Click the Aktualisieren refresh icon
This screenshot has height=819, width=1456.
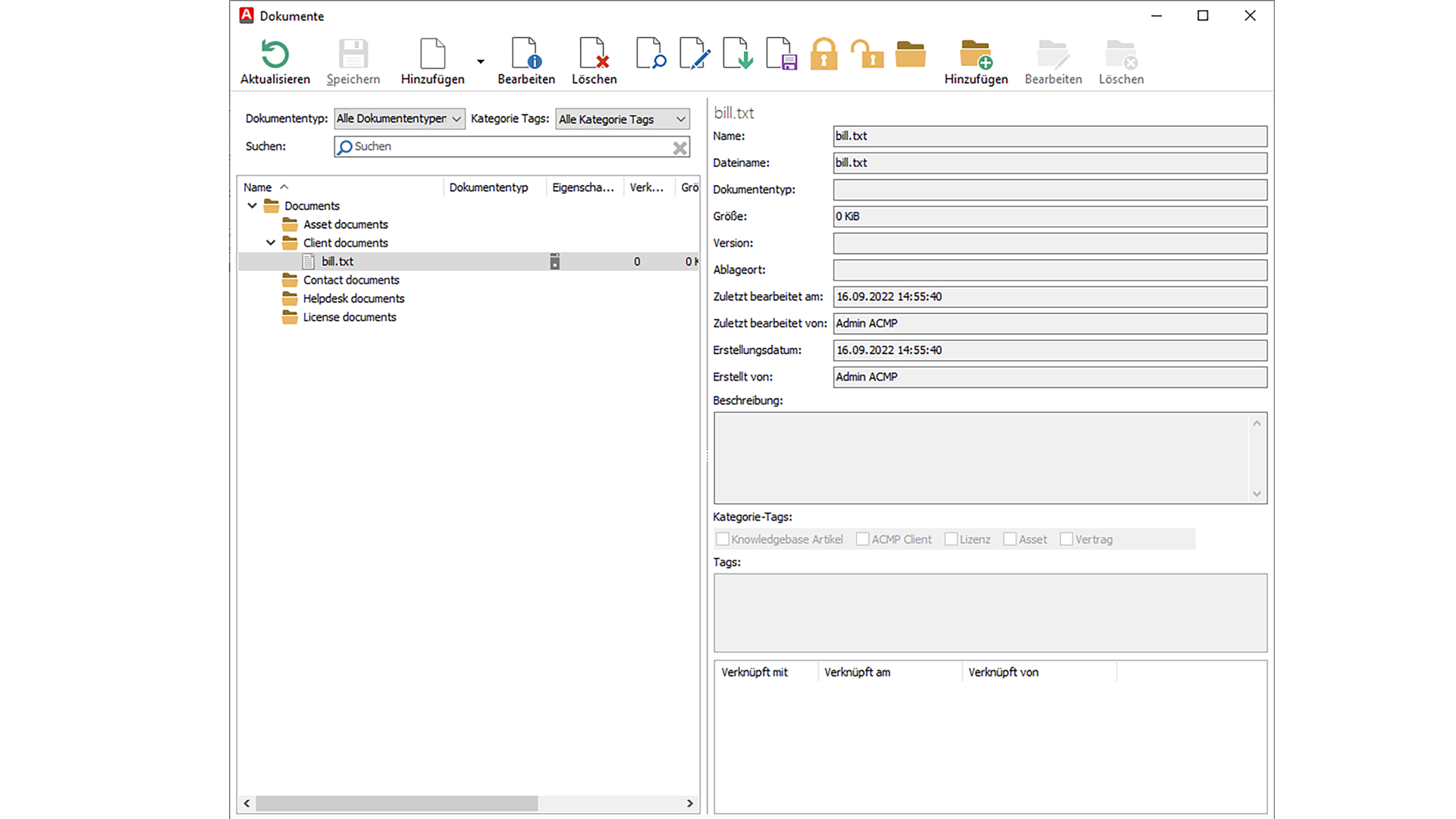(275, 55)
